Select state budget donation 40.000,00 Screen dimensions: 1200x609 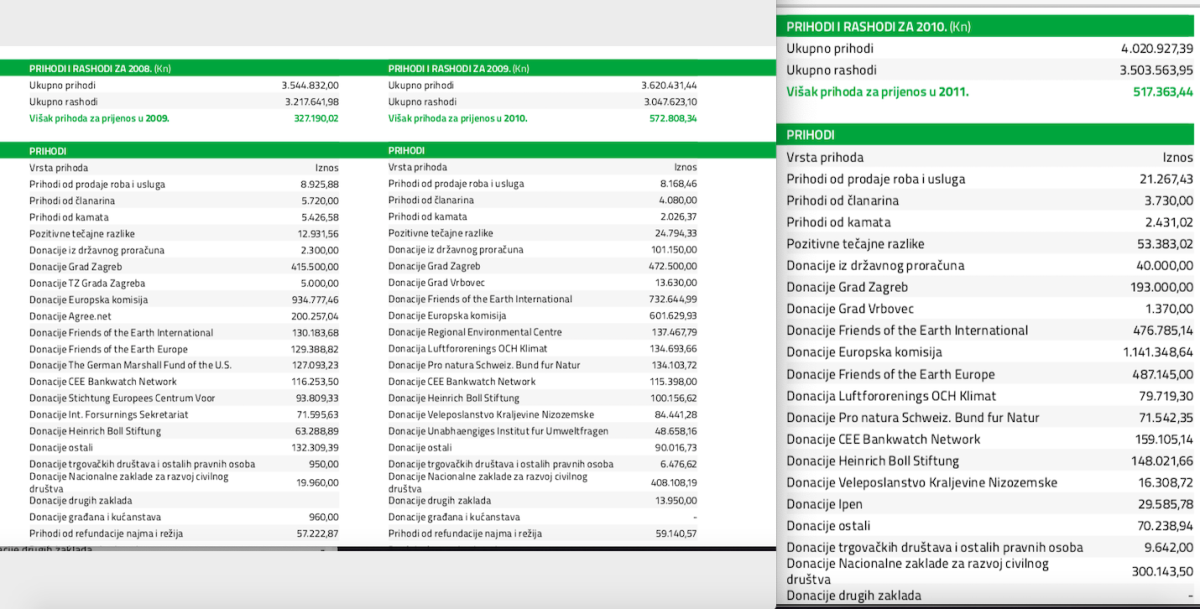pos(1166,266)
